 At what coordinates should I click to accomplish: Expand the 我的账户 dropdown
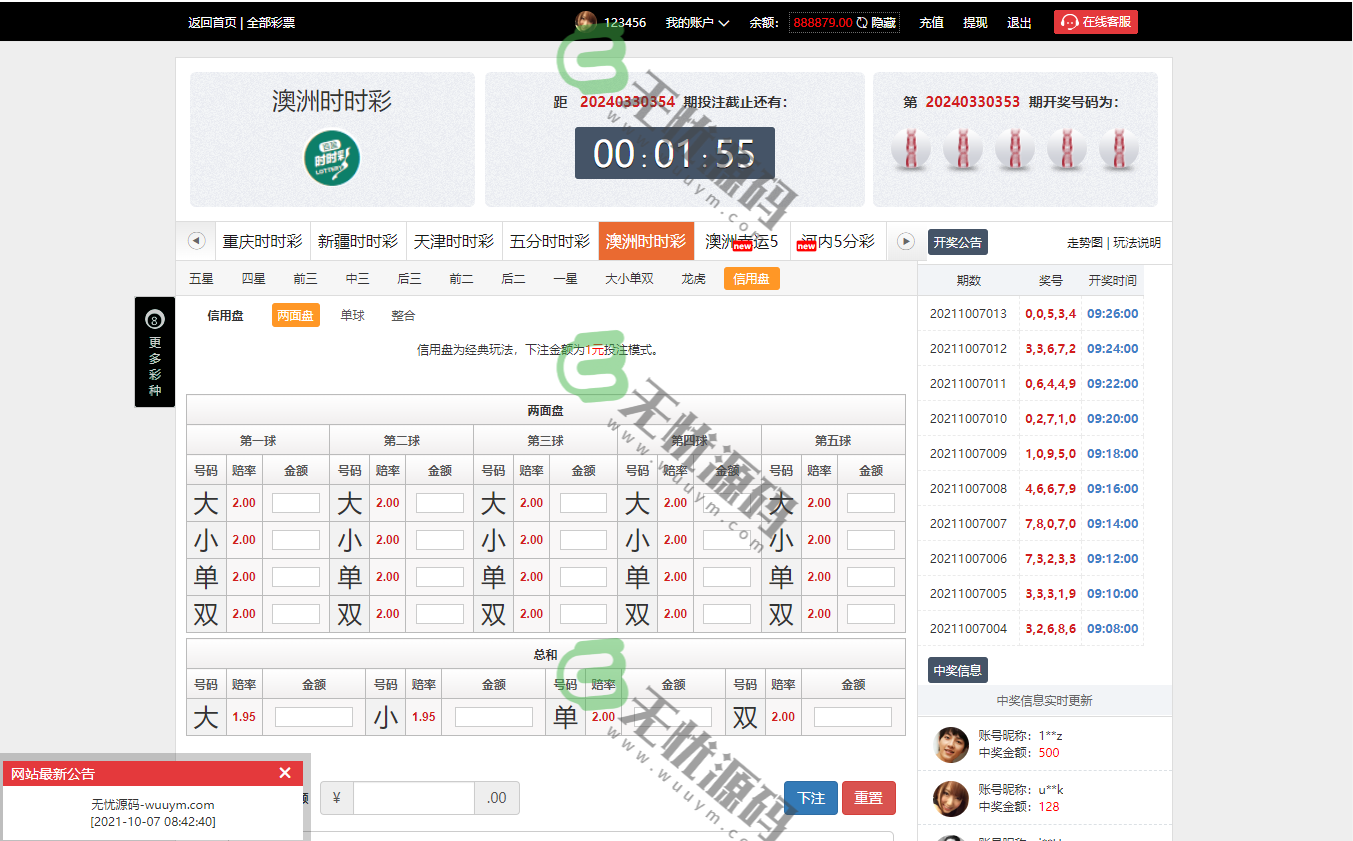pyautogui.click(x=697, y=22)
